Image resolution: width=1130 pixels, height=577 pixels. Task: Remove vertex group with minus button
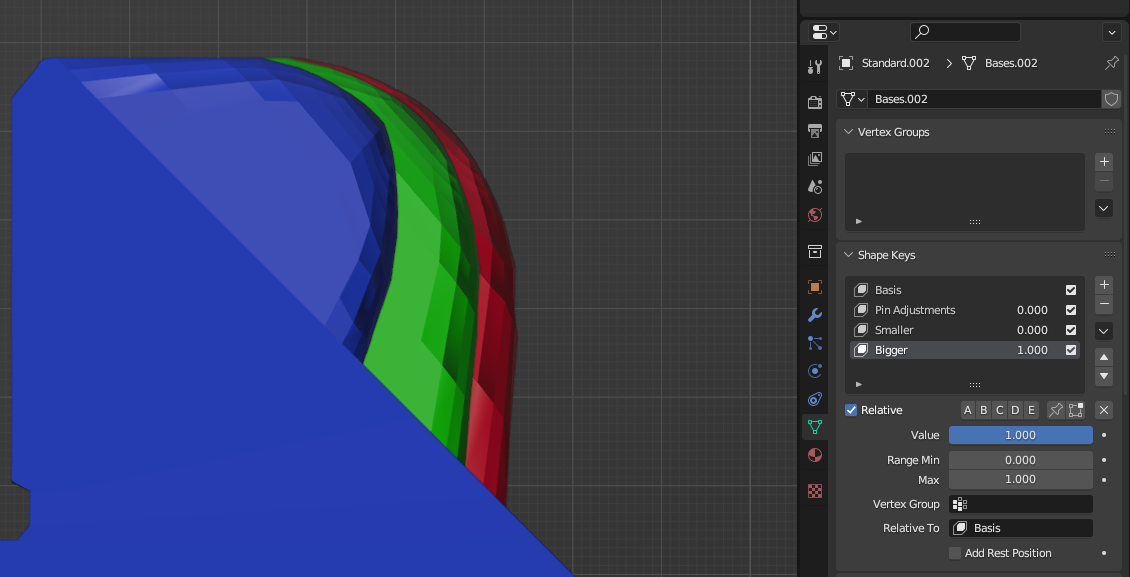pyautogui.click(x=1104, y=180)
